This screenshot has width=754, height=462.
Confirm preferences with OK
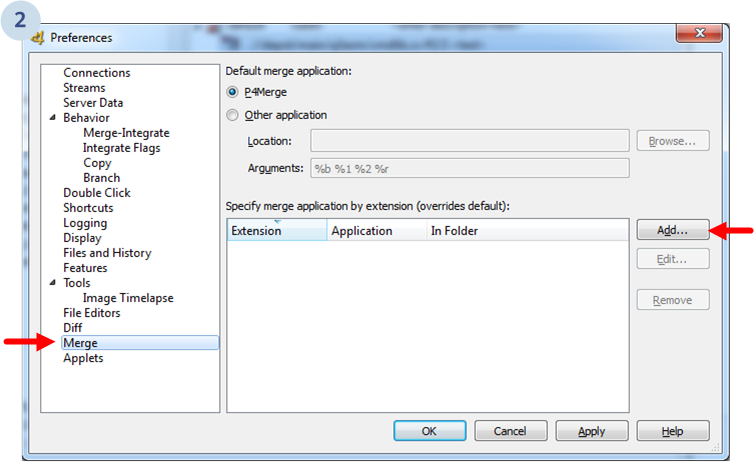429,431
